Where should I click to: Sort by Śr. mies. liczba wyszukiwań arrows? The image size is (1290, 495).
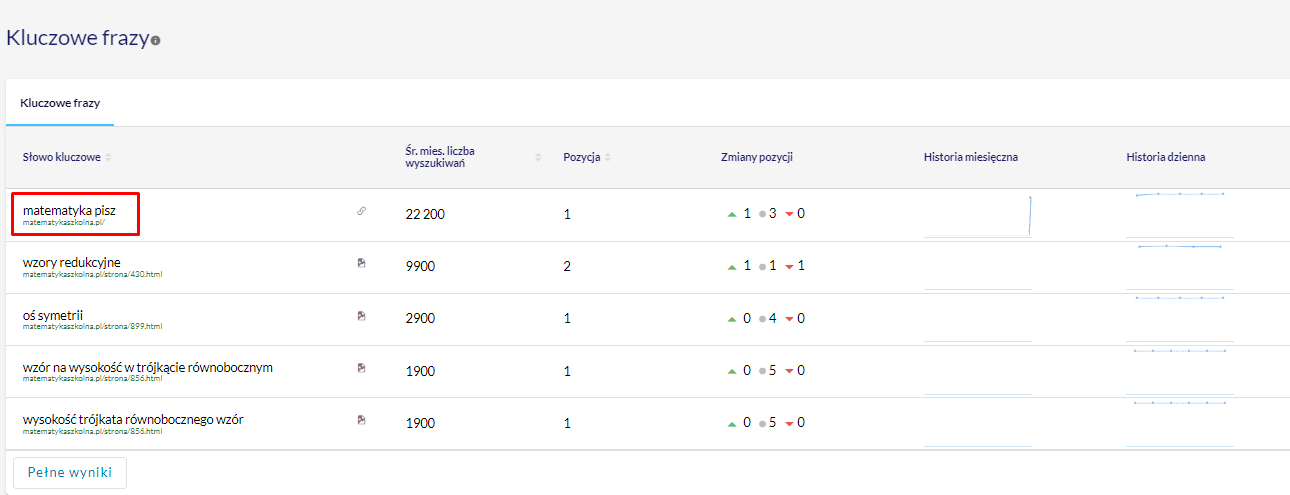(538, 158)
